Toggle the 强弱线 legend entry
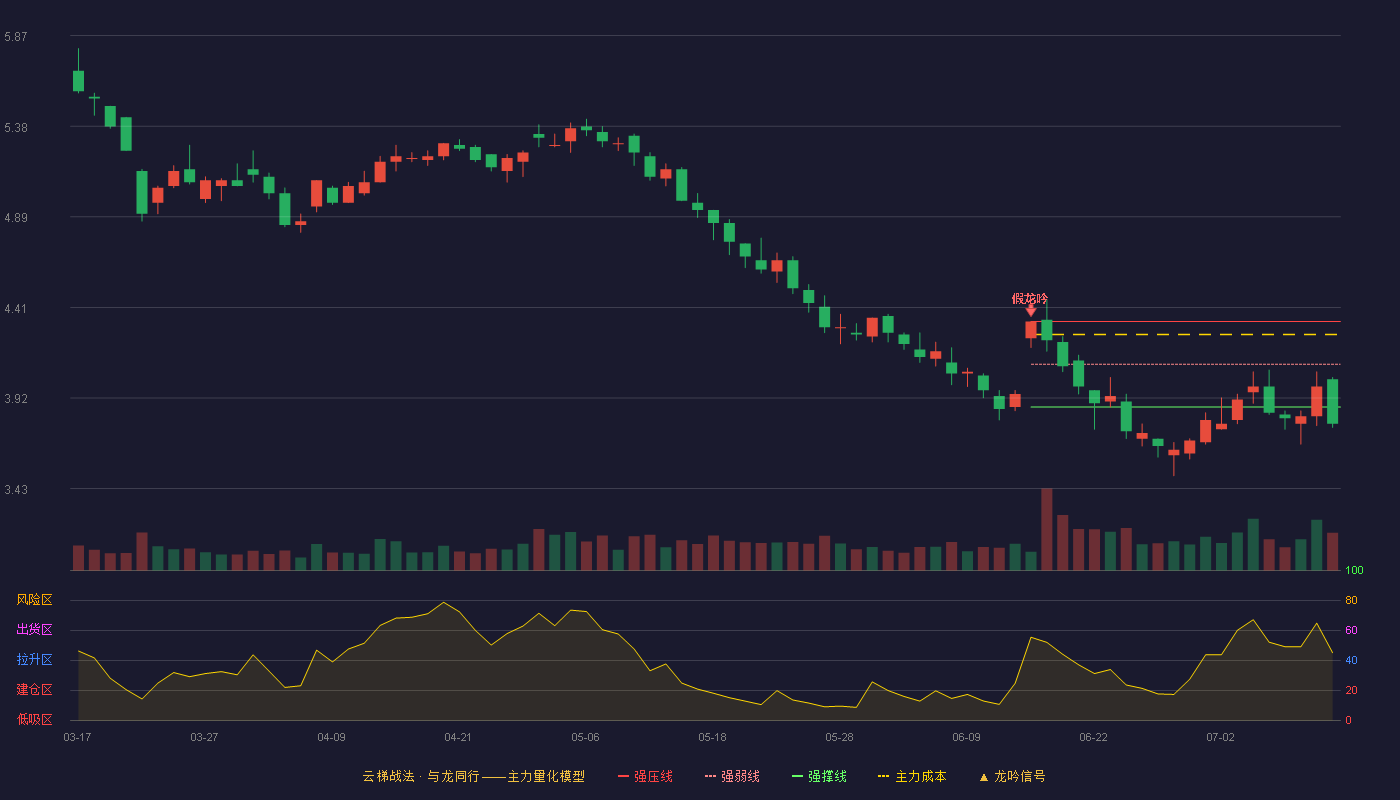The width and height of the screenshot is (1400, 800). tap(732, 776)
